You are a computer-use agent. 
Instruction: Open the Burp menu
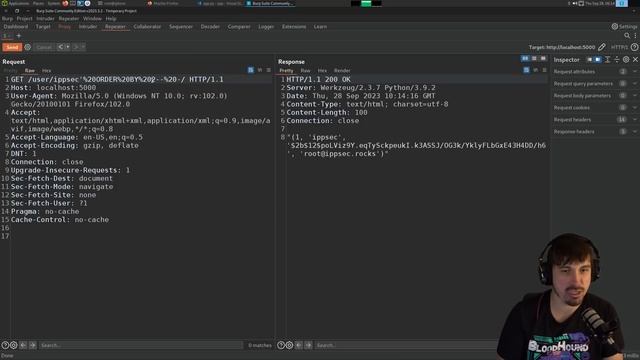[x=7, y=19]
